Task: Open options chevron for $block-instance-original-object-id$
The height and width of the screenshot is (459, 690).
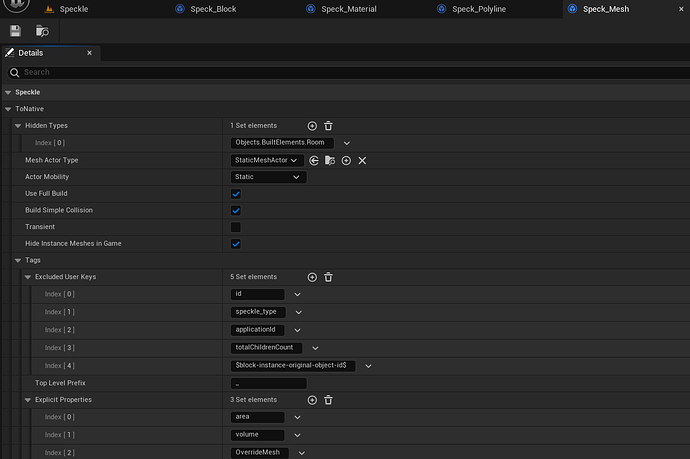Action: [x=368, y=366]
